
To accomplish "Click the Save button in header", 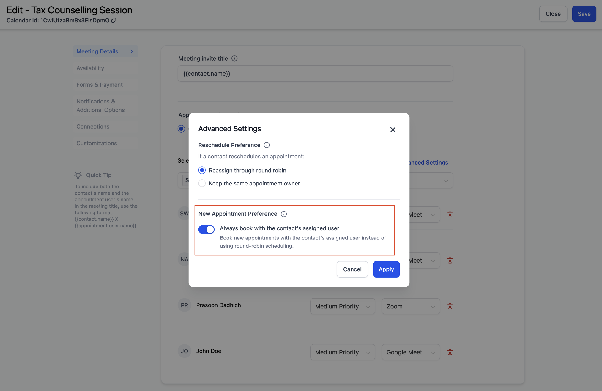I will click(584, 14).
